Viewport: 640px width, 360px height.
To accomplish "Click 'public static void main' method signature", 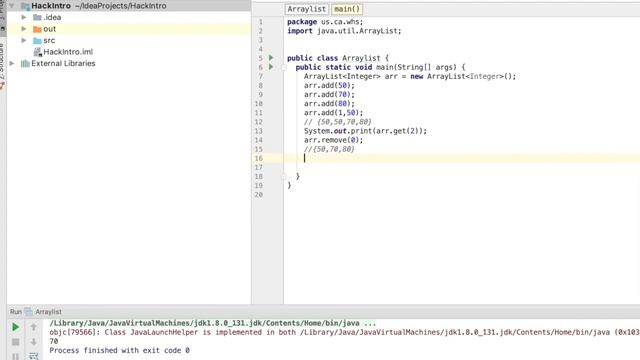I will [380, 67].
